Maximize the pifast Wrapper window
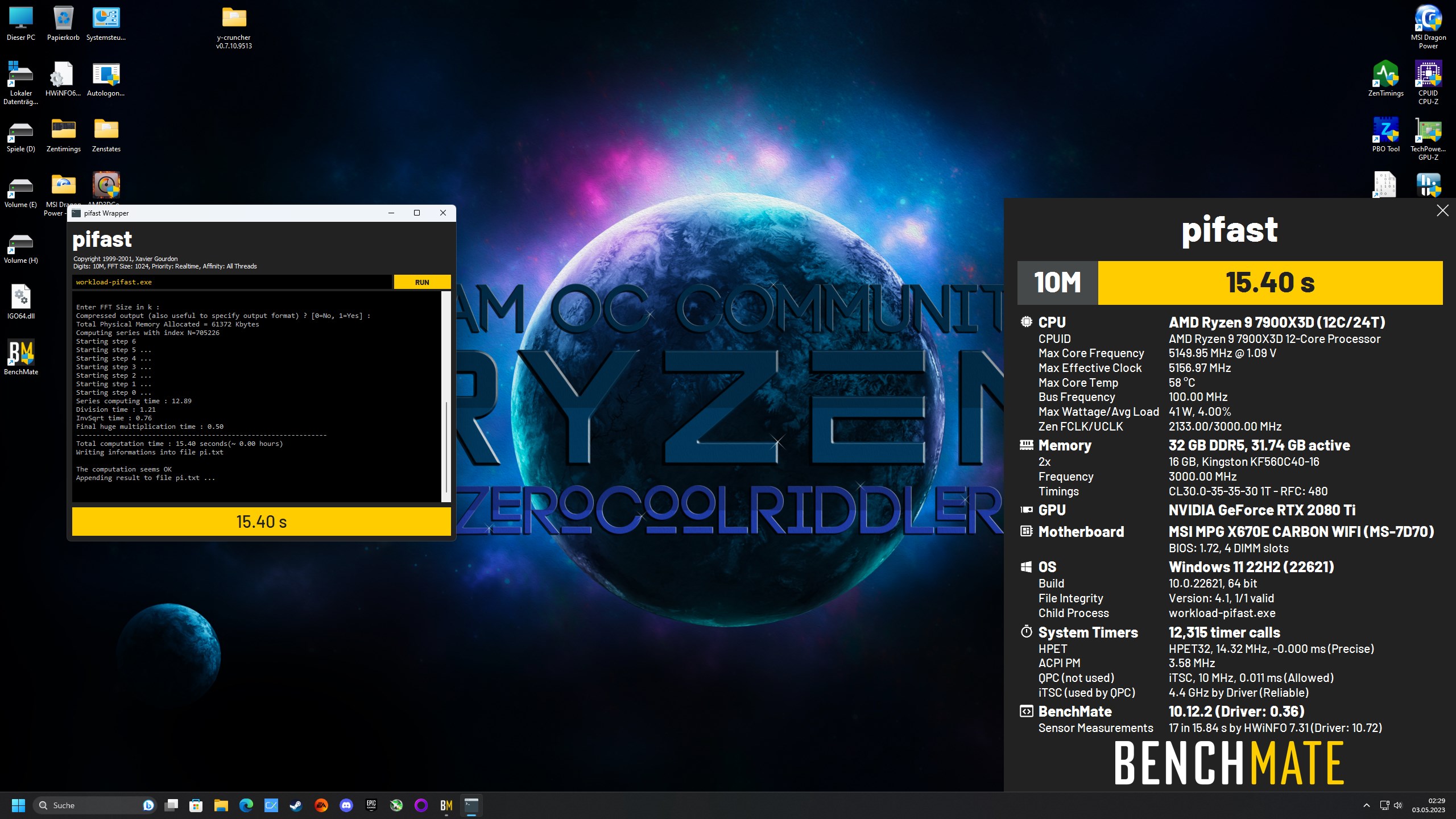Viewport: 1456px width, 819px height. [x=416, y=213]
